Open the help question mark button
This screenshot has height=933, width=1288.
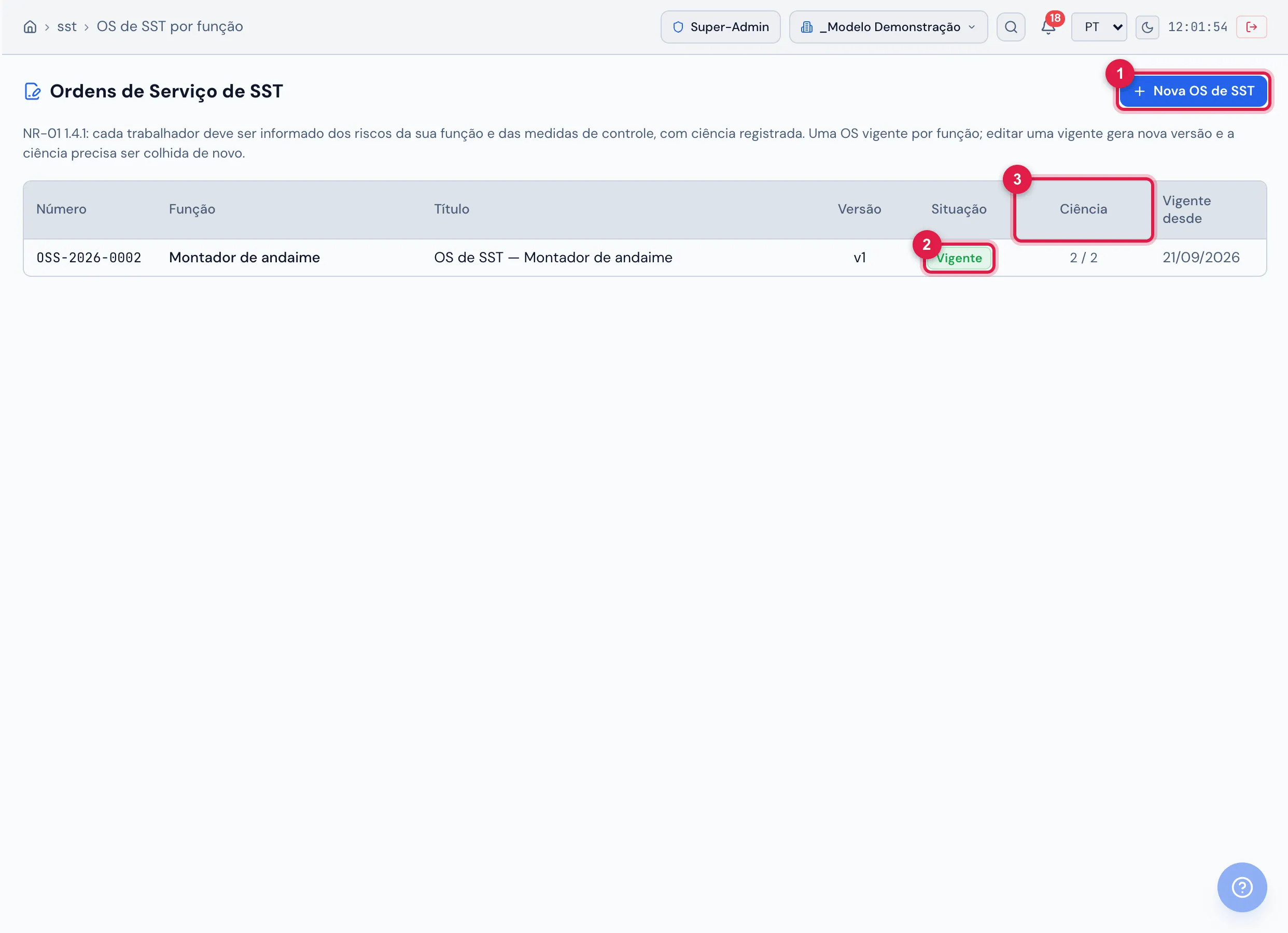pyautogui.click(x=1241, y=887)
